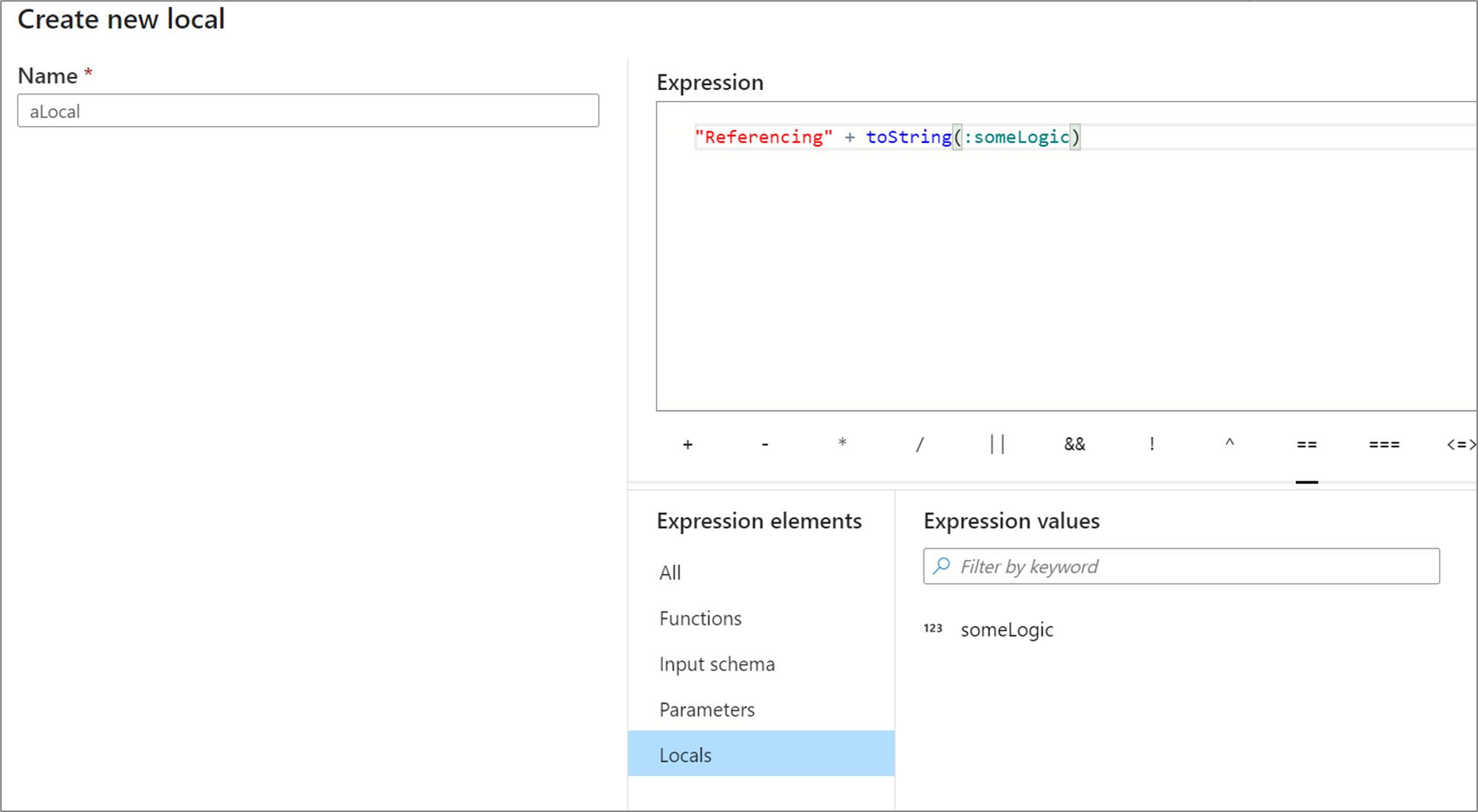The image size is (1478, 812).
Task: Click the Input schema element category
Action: pos(718,662)
